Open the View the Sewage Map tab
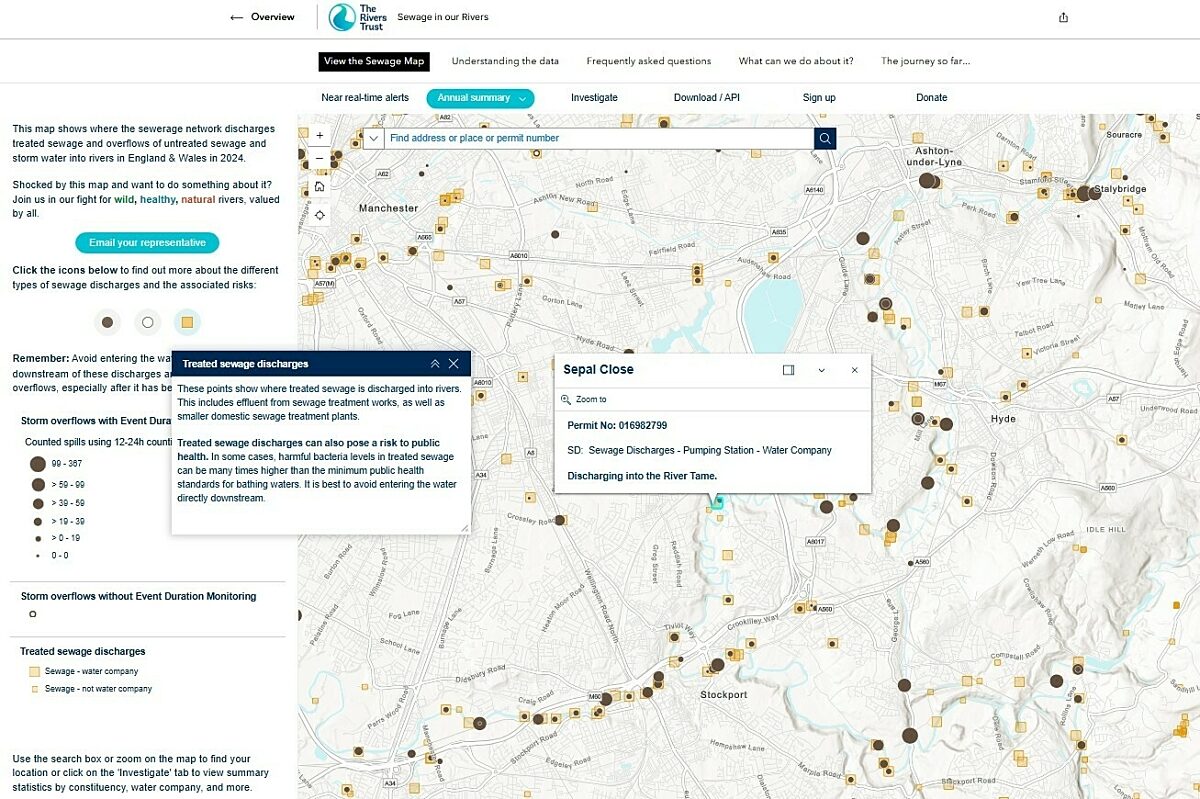 pos(374,61)
